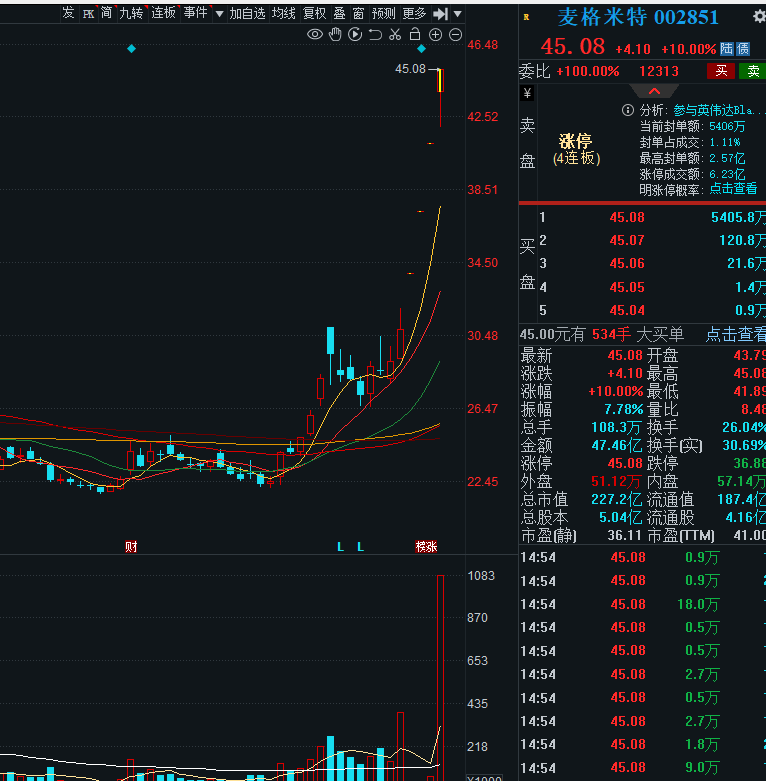This screenshot has height=781, width=766.
Task: Select the scissors cut tool
Action: tap(395, 35)
